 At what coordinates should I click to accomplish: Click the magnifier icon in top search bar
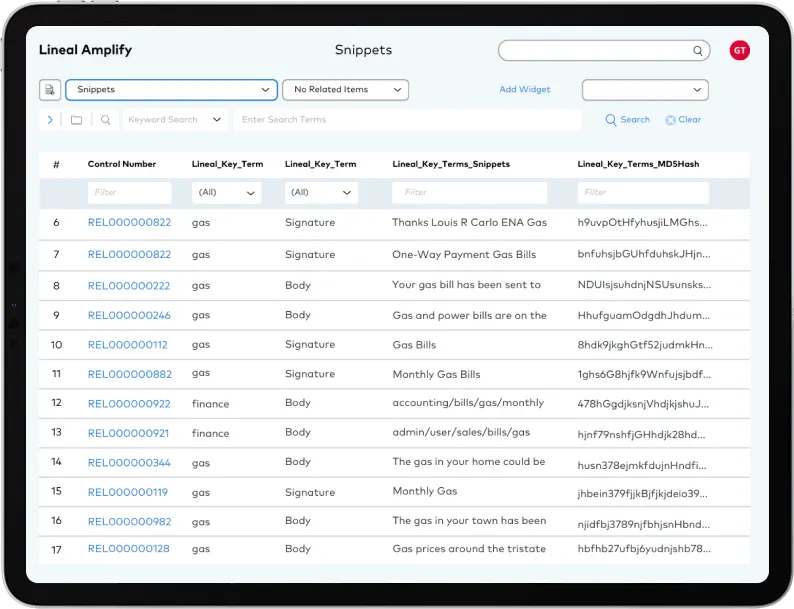tap(698, 51)
